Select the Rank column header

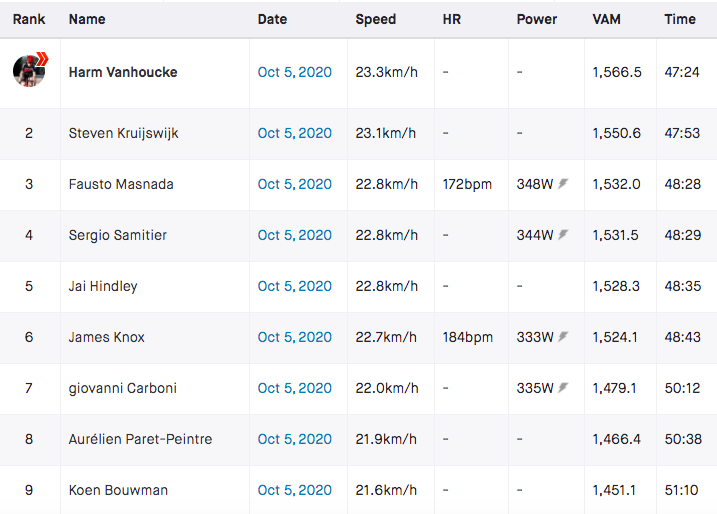29,19
